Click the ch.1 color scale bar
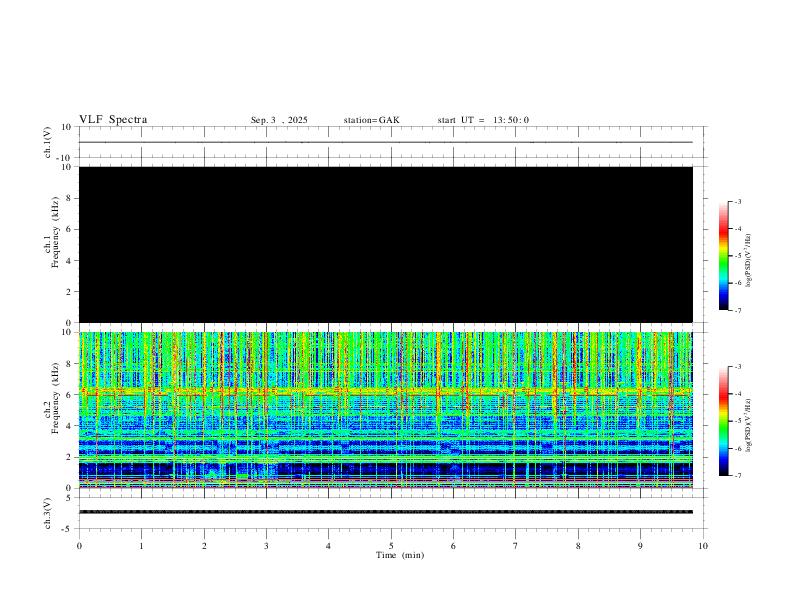792x612 pixels. (x=723, y=256)
